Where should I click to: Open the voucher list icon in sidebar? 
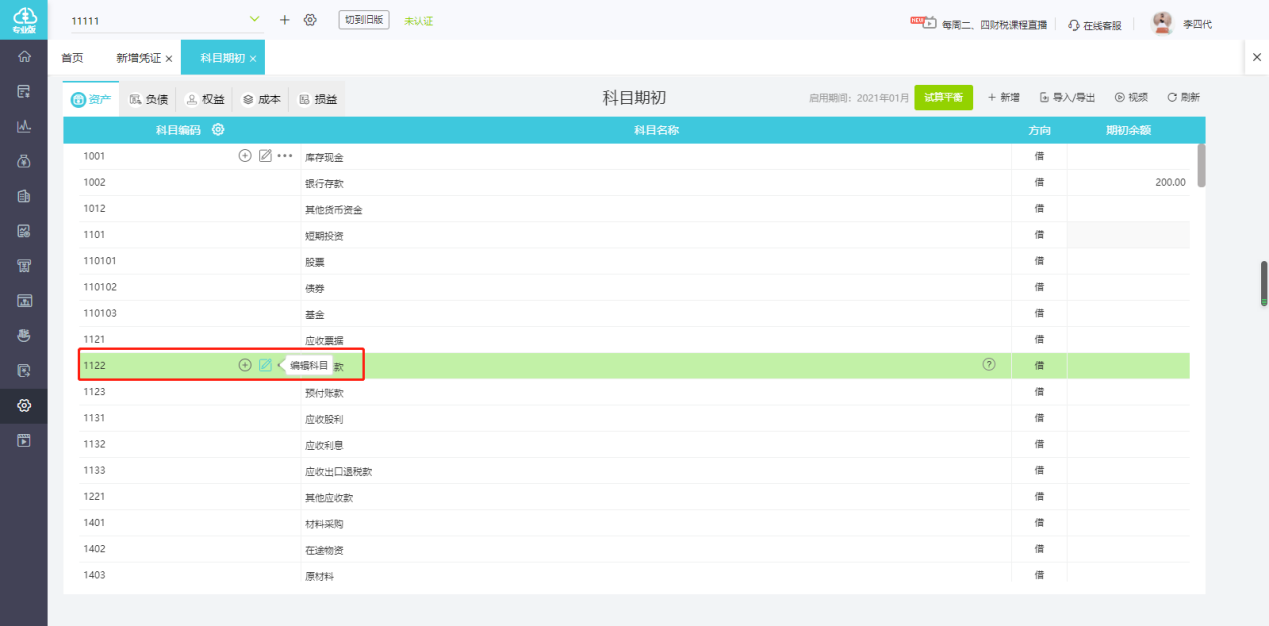[x=24, y=92]
